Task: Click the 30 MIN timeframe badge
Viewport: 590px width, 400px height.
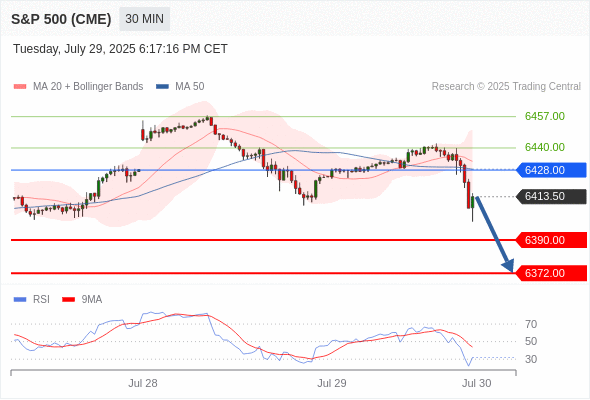Action: coord(144,19)
